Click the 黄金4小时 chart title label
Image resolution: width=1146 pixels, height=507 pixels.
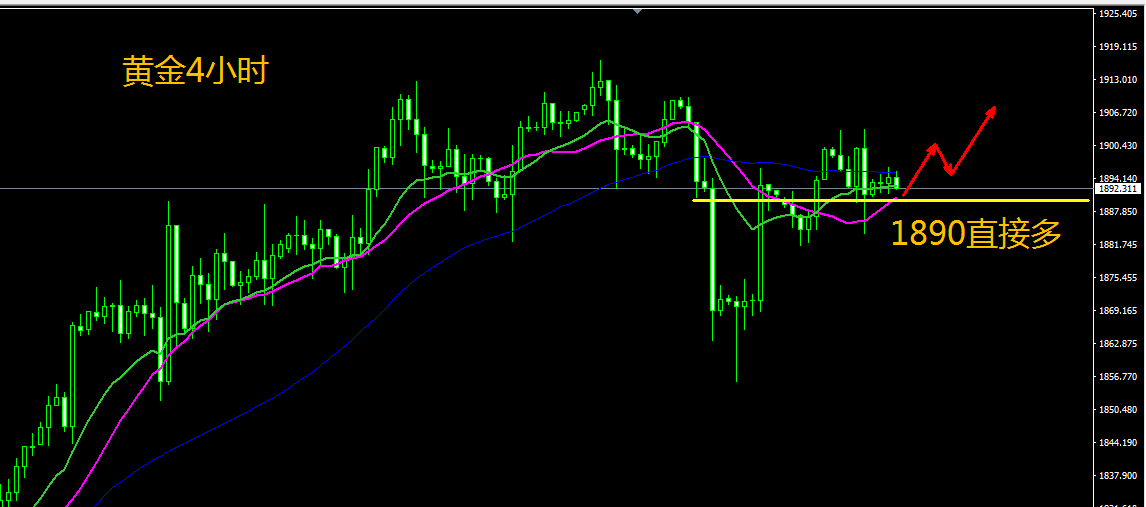pyautogui.click(x=195, y=72)
